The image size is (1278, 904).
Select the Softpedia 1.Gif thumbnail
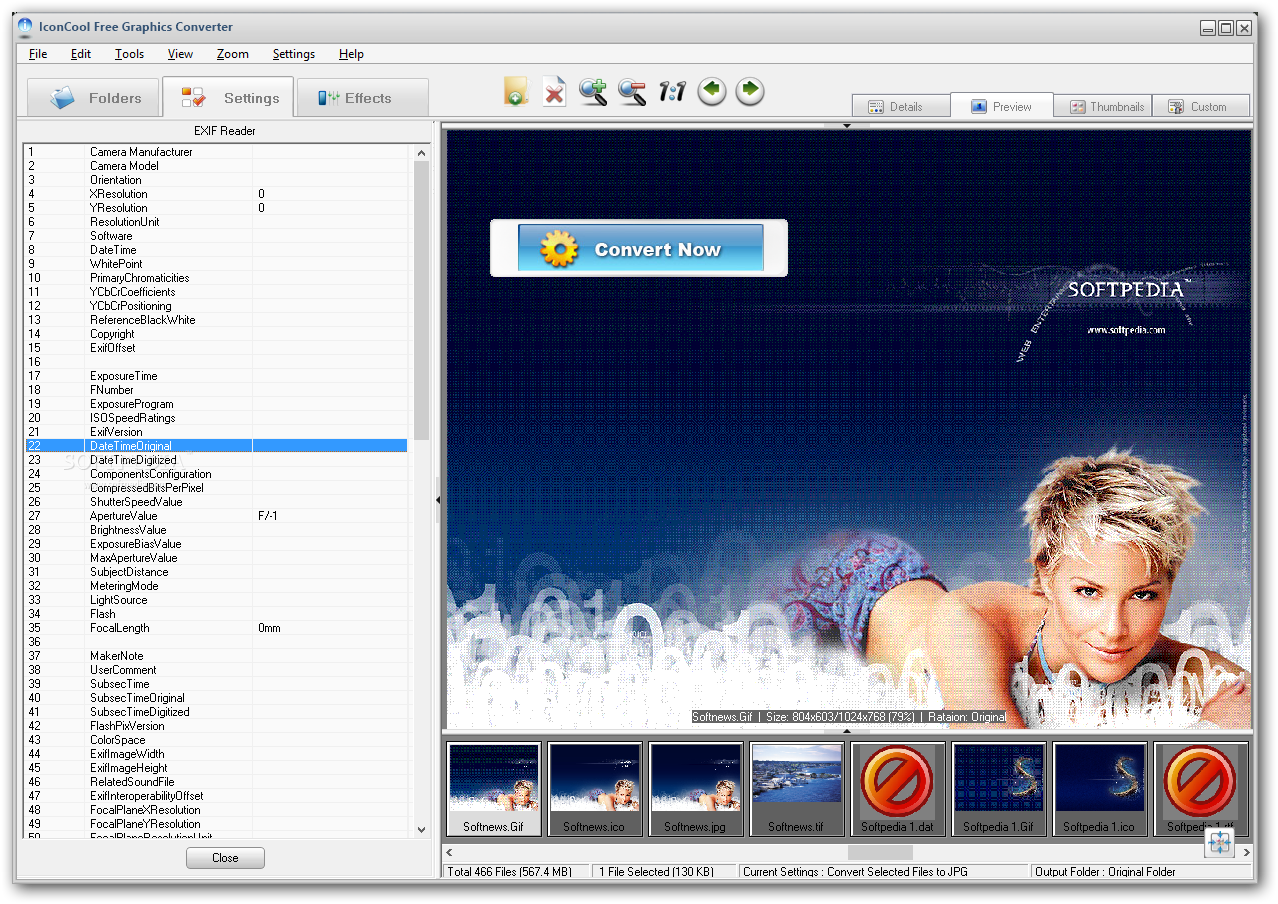click(999, 788)
